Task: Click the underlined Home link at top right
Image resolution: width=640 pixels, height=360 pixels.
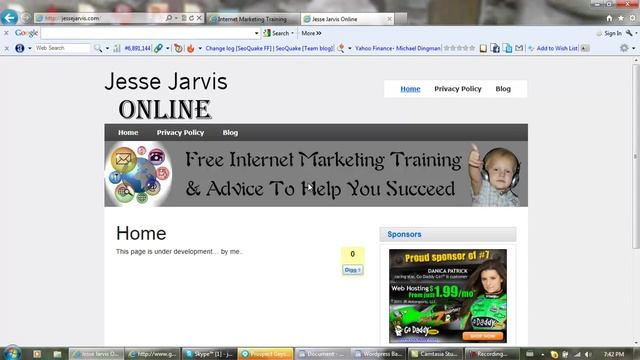Action: (410, 89)
